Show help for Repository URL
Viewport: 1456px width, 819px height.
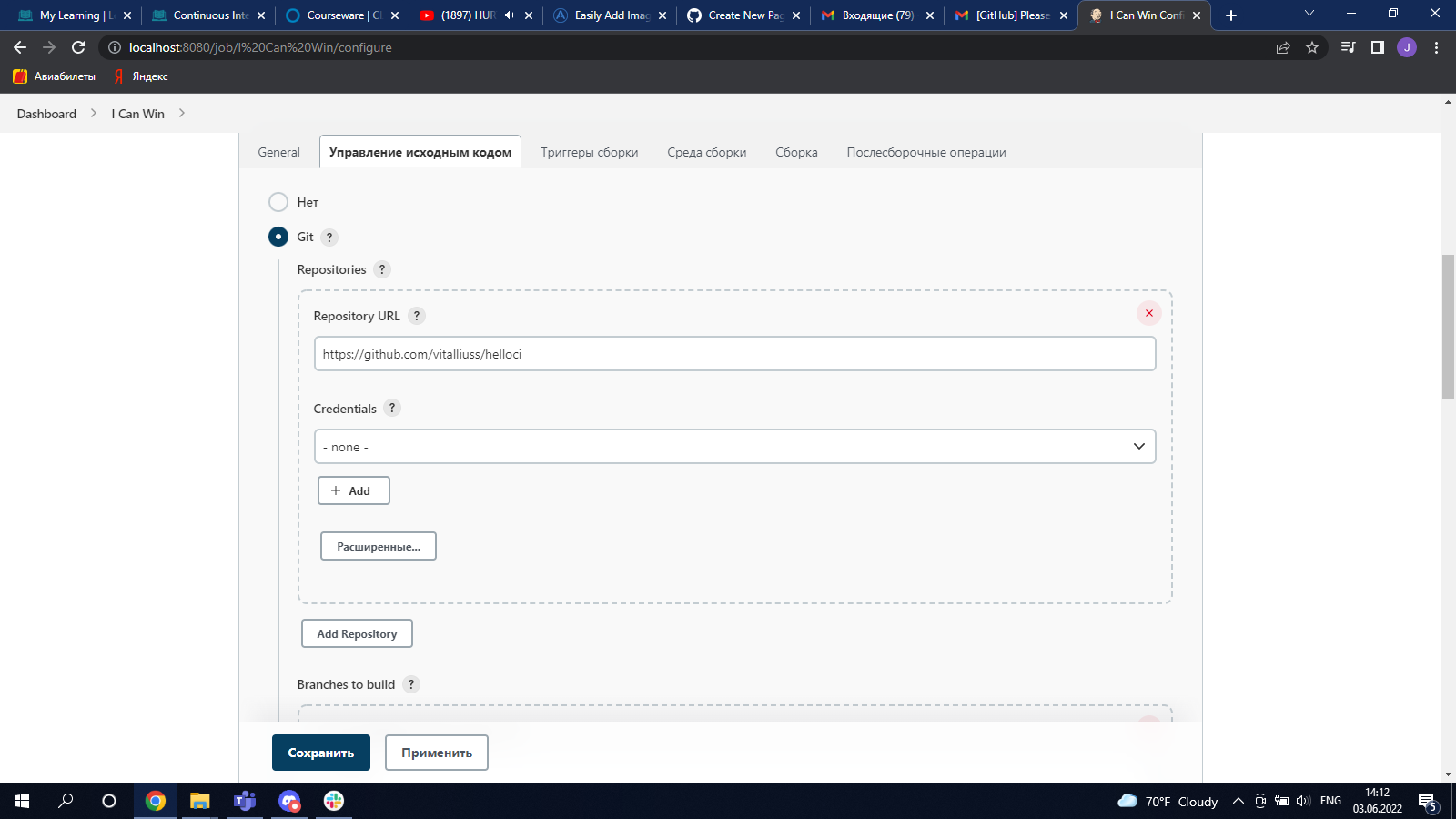coord(417,316)
